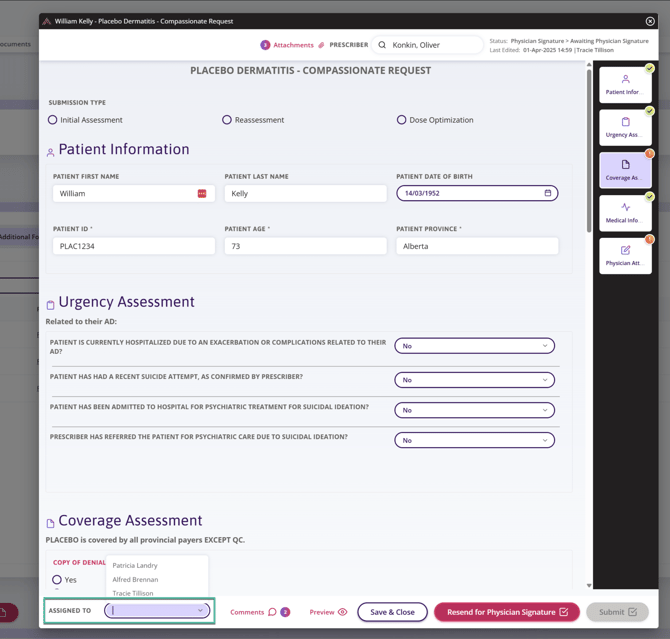Click the document icon on Coverage card
This screenshot has height=639, width=670.
(x=626, y=165)
